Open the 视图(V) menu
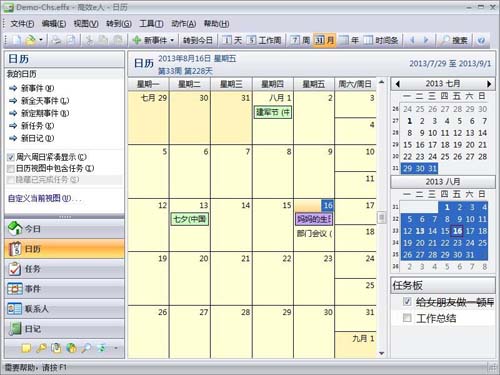 (x=86, y=24)
